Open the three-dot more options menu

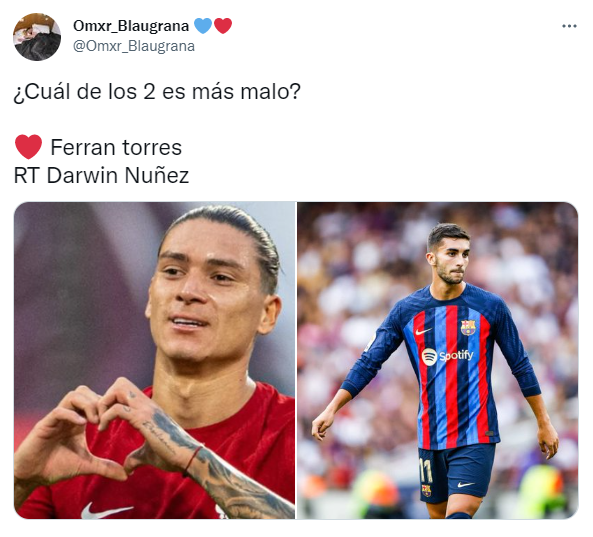pyautogui.click(x=569, y=26)
